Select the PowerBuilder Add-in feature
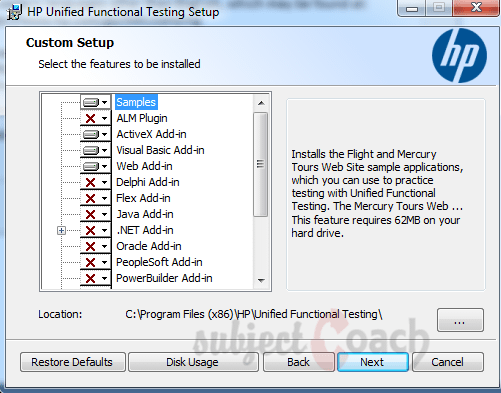This screenshot has height=393, width=501. pyautogui.click(x=164, y=278)
